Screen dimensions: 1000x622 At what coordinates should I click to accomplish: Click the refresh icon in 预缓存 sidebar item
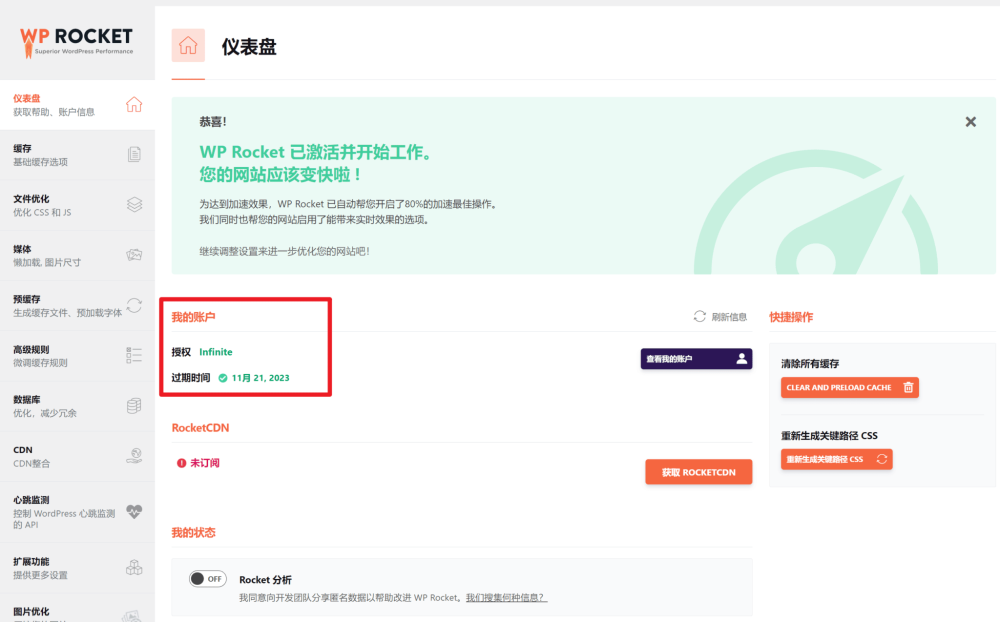click(x=134, y=305)
